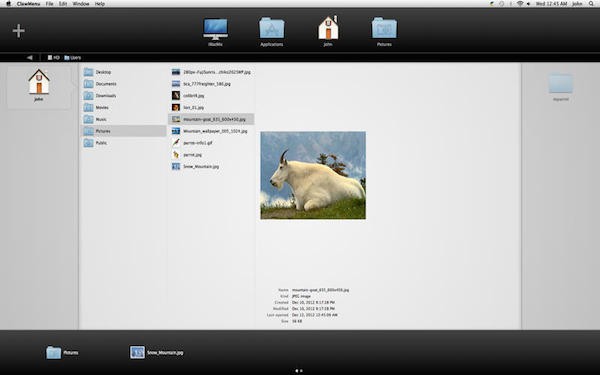Open the Help menu

99,4
